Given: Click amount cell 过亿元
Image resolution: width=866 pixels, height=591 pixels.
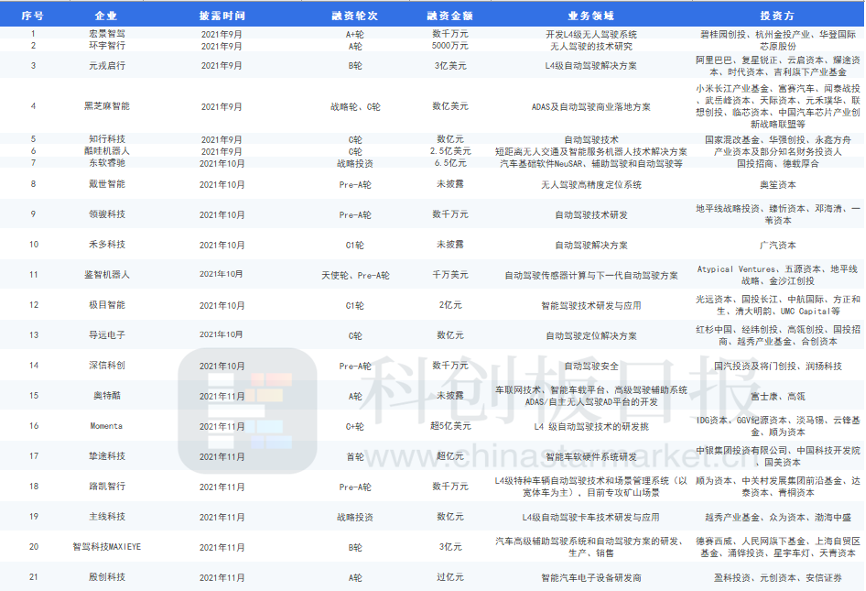Looking at the screenshot, I should 450,577.
